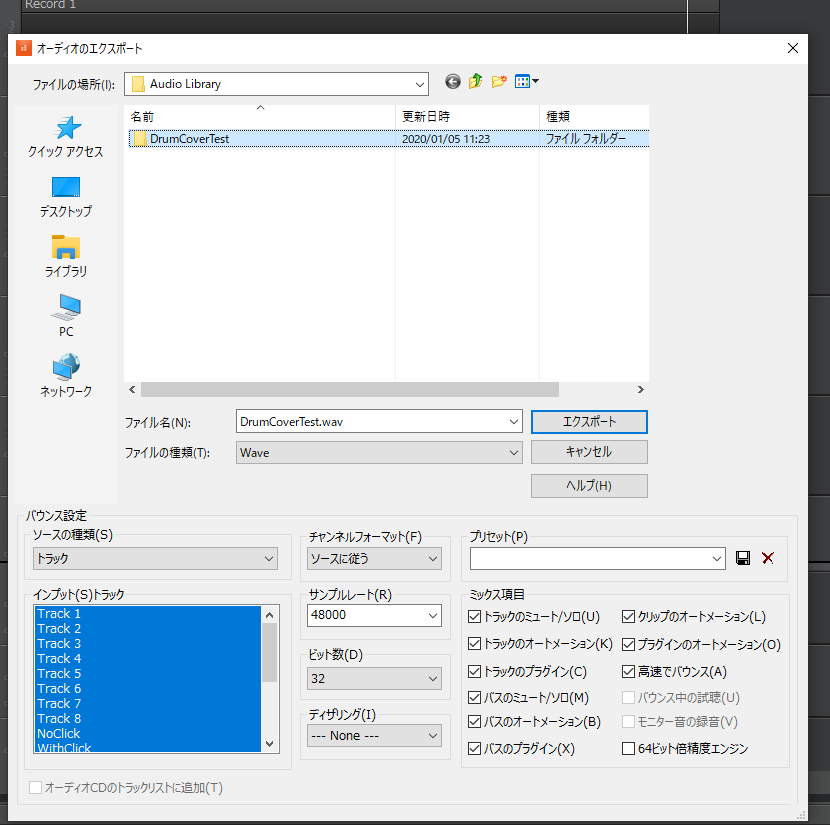Sort files by 名前 column header
The image size is (830, 825).
[x=260, y=116]
